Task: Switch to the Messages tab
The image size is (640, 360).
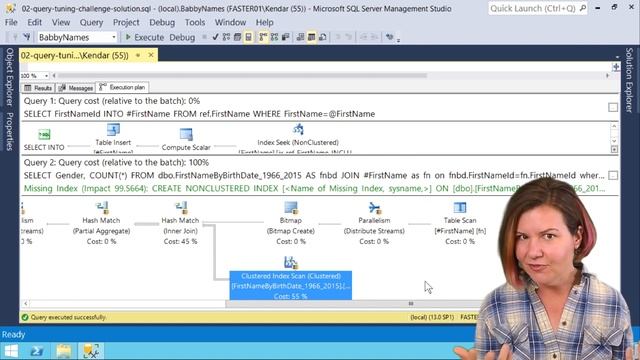Action: [x=76, y=88]
